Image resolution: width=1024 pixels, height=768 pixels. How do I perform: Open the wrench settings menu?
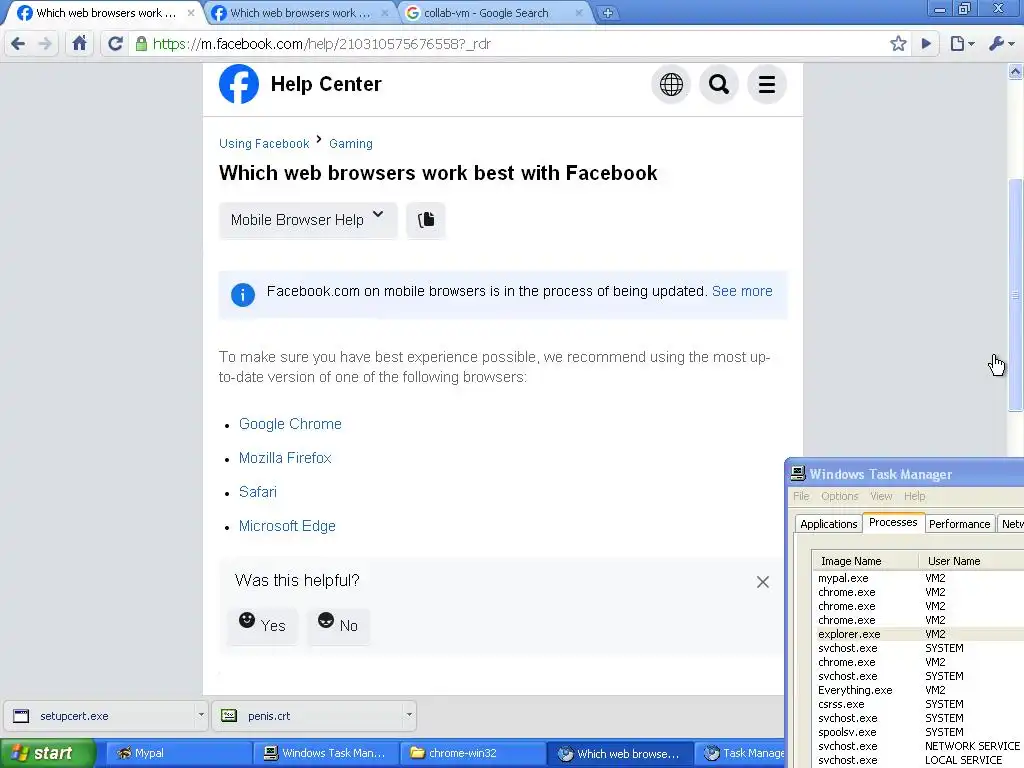[1001, 44]
